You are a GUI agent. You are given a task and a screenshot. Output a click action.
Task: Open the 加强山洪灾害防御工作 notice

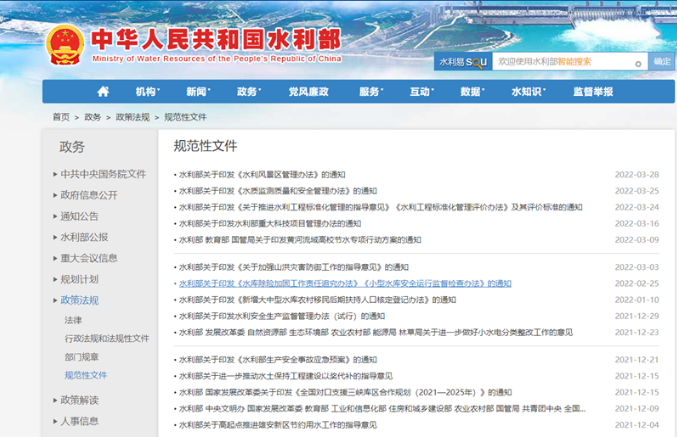[x=294, y=267]
